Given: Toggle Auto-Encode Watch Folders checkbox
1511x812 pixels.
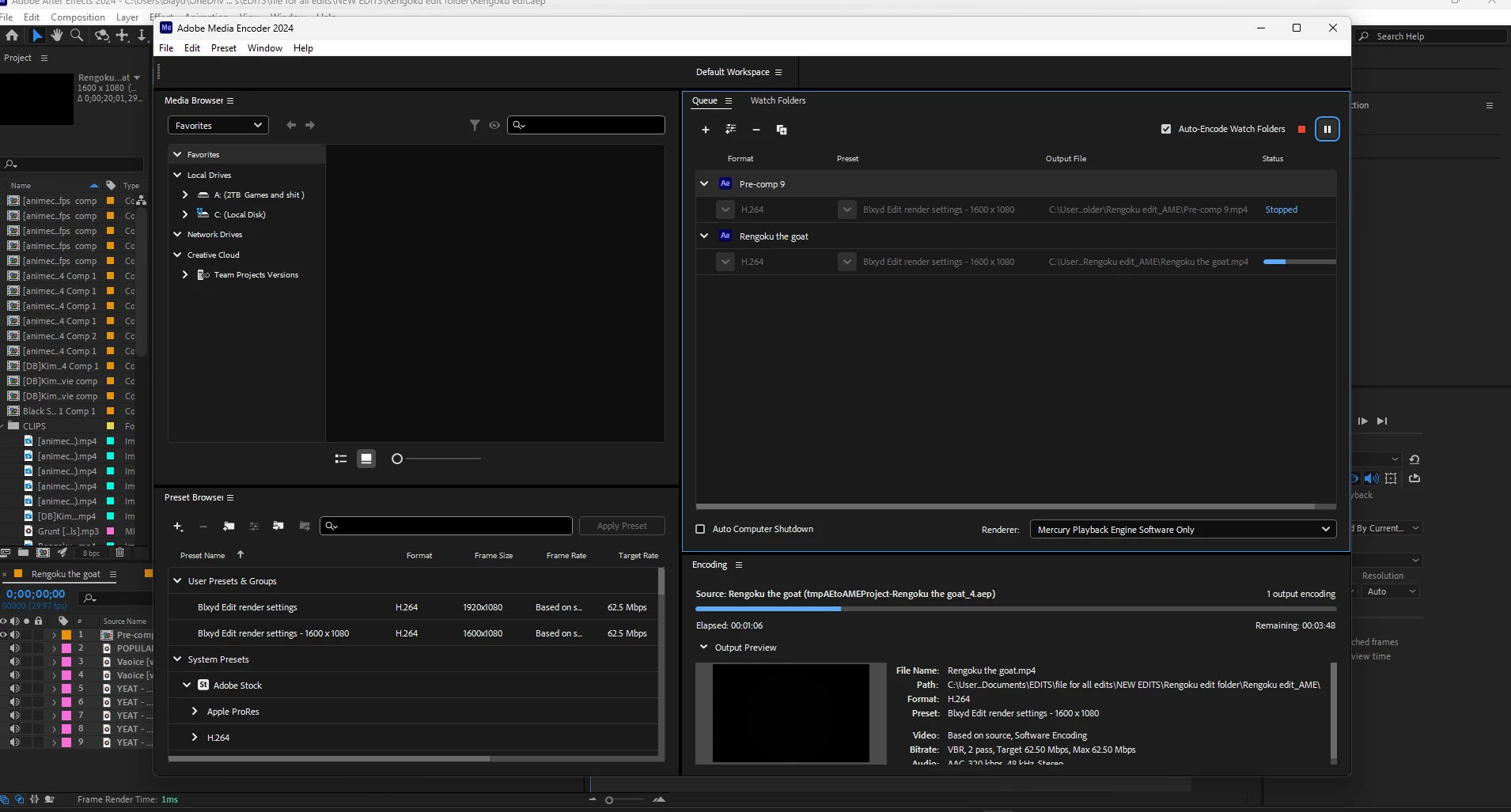Looking at the screenshot, I should [x=1166, y=129].
